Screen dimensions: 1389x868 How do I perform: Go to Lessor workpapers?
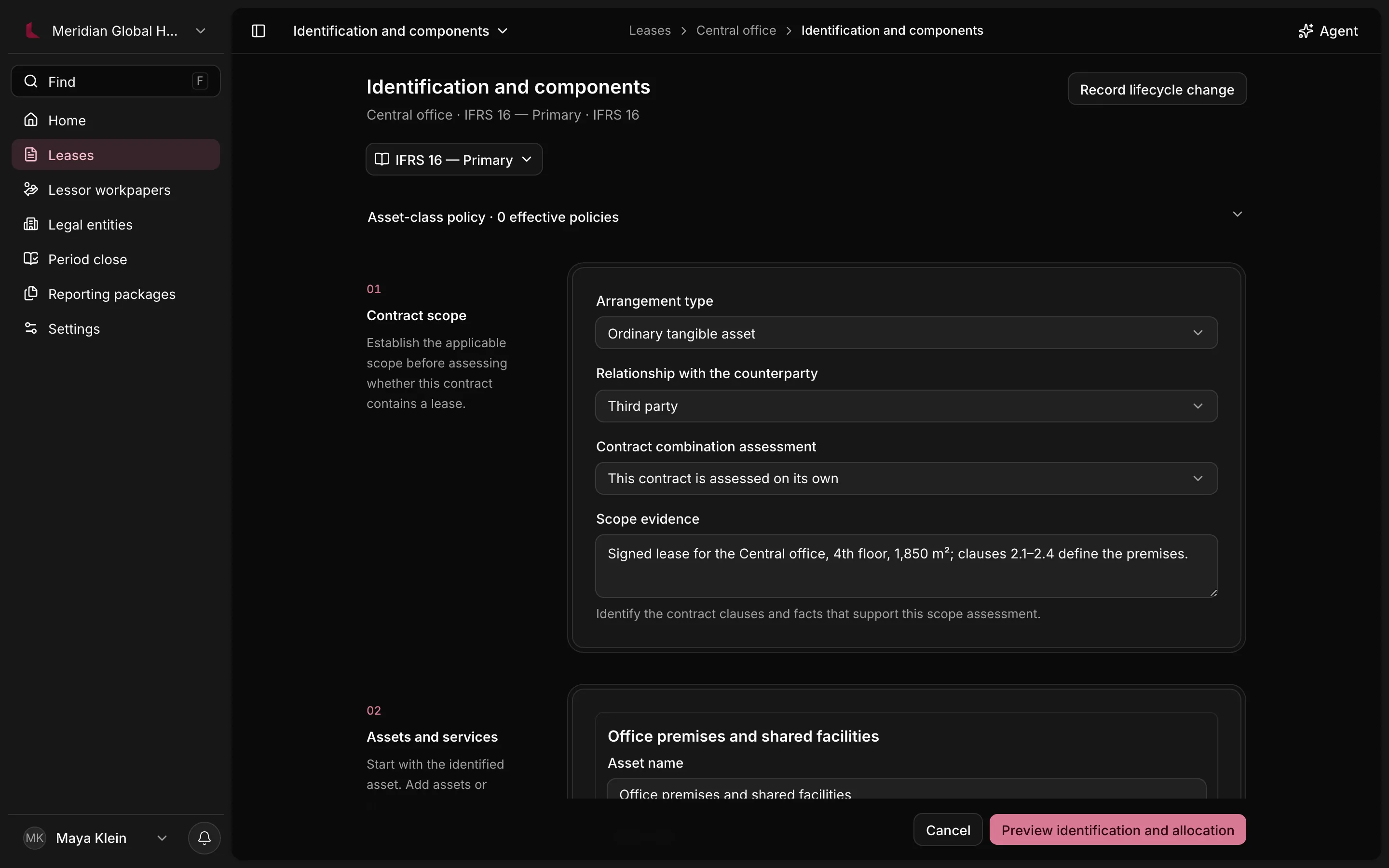pos(115,190)
